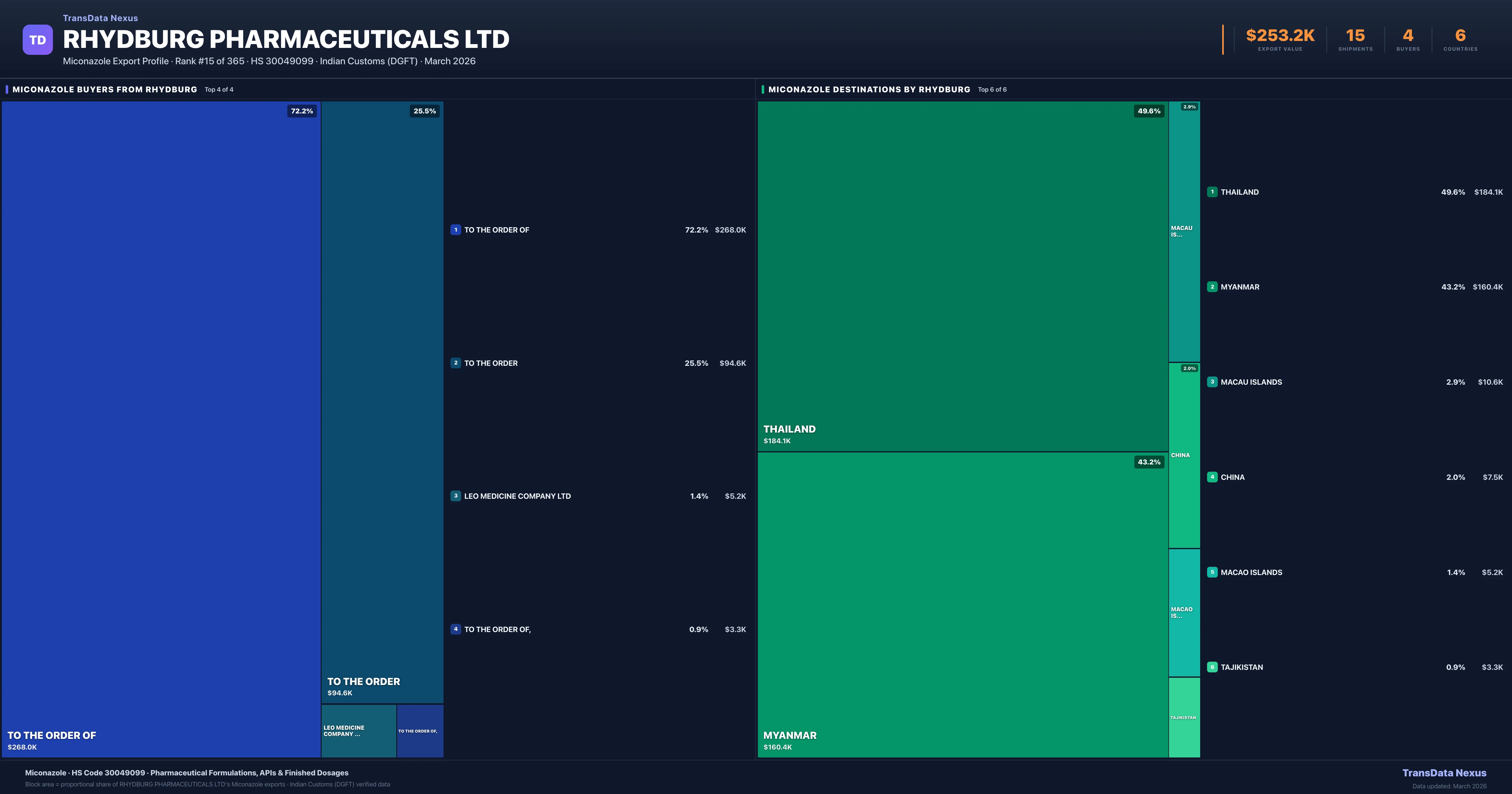This screenshot has width=1512, height=794.
Task: Click rank badge 3 beside Leo Medicine Company
Action: coord(455,496)
